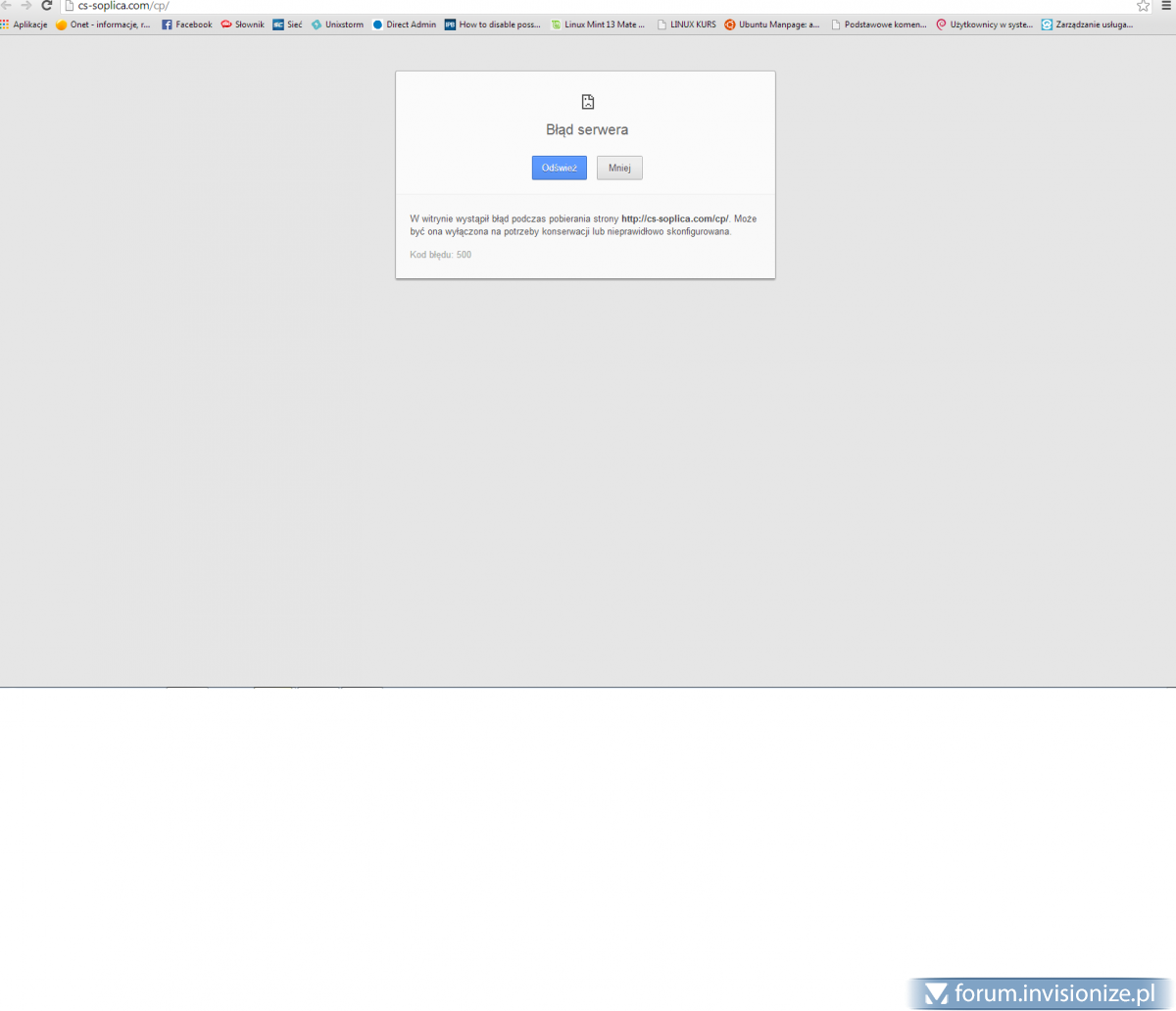
Task: Click the Mniej button
Action: [619, 168]
